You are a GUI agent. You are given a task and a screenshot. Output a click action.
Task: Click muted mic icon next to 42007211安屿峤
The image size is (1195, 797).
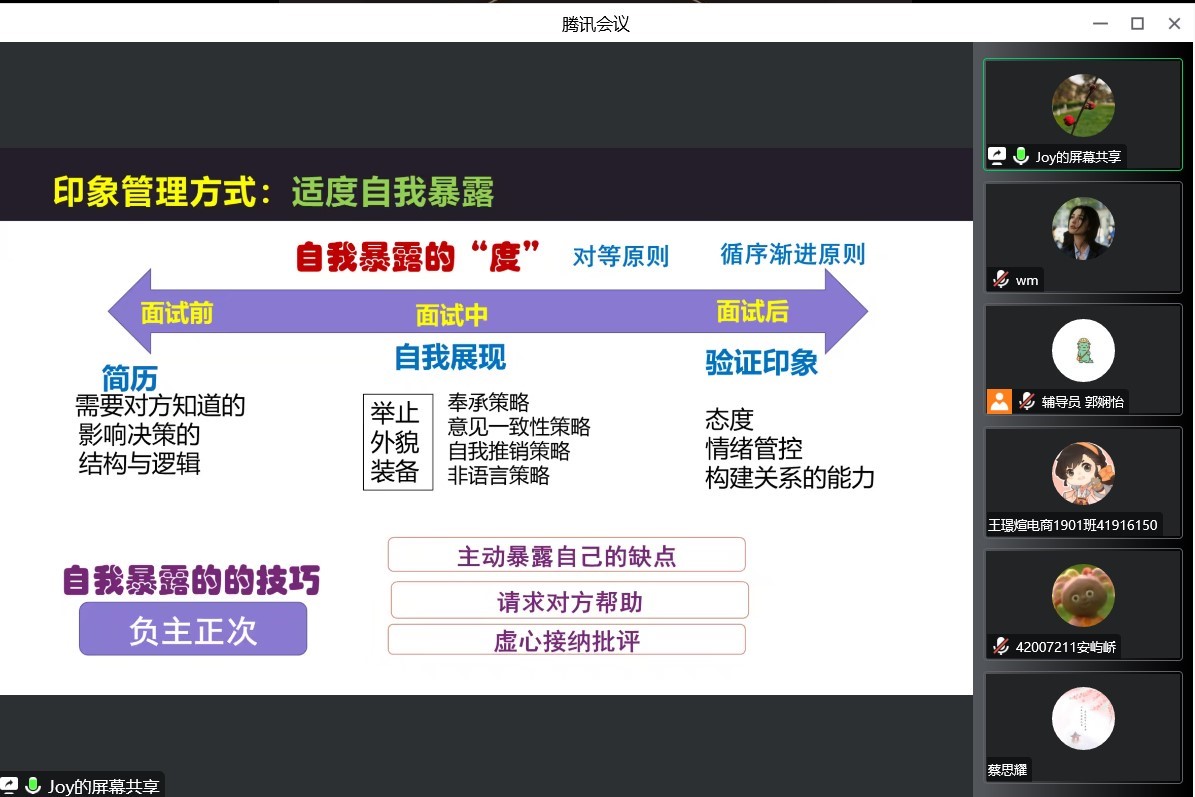1000,646
